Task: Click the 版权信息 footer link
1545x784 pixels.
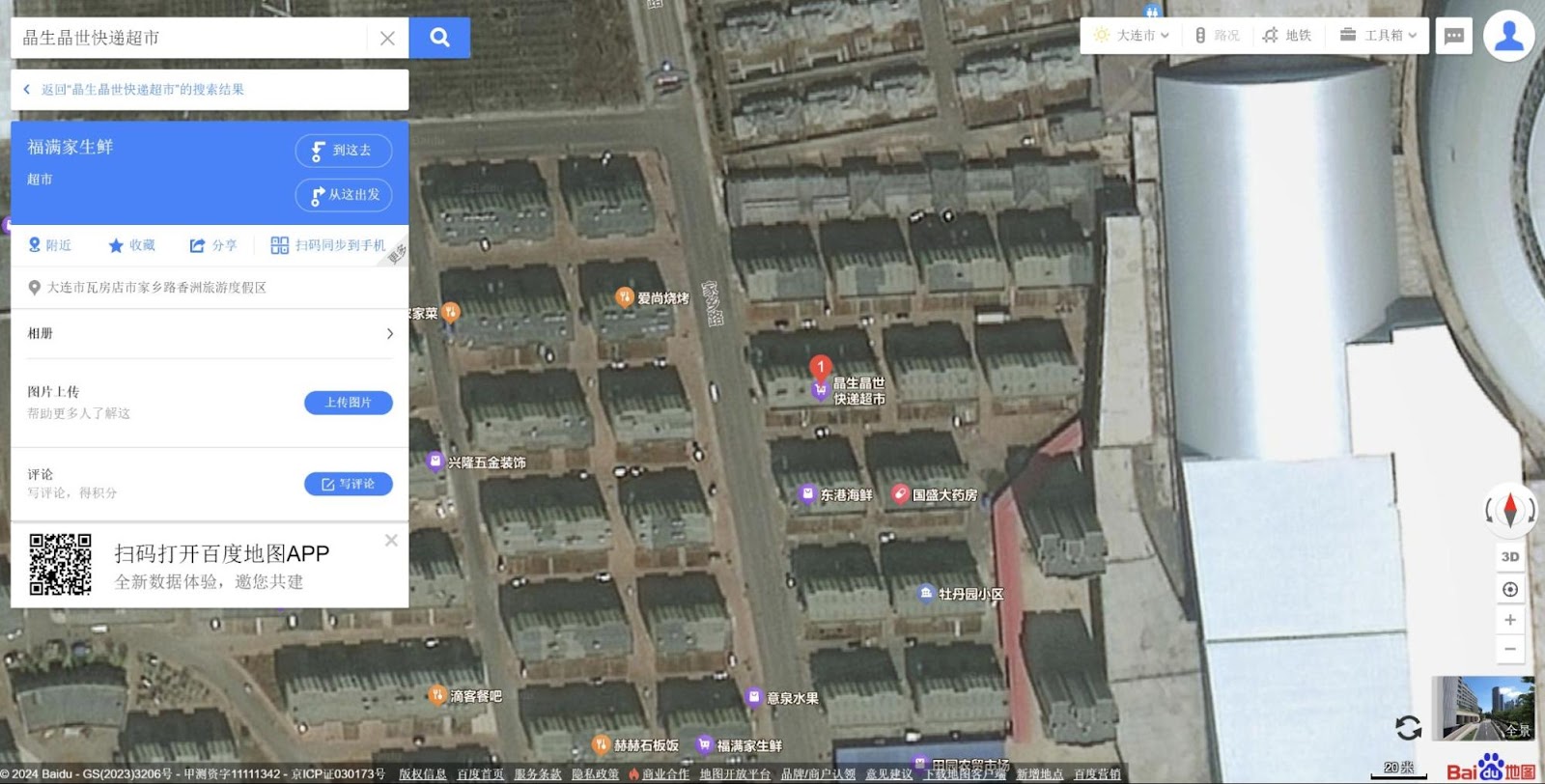Action: pyautogui.click(x=422, y=774)
